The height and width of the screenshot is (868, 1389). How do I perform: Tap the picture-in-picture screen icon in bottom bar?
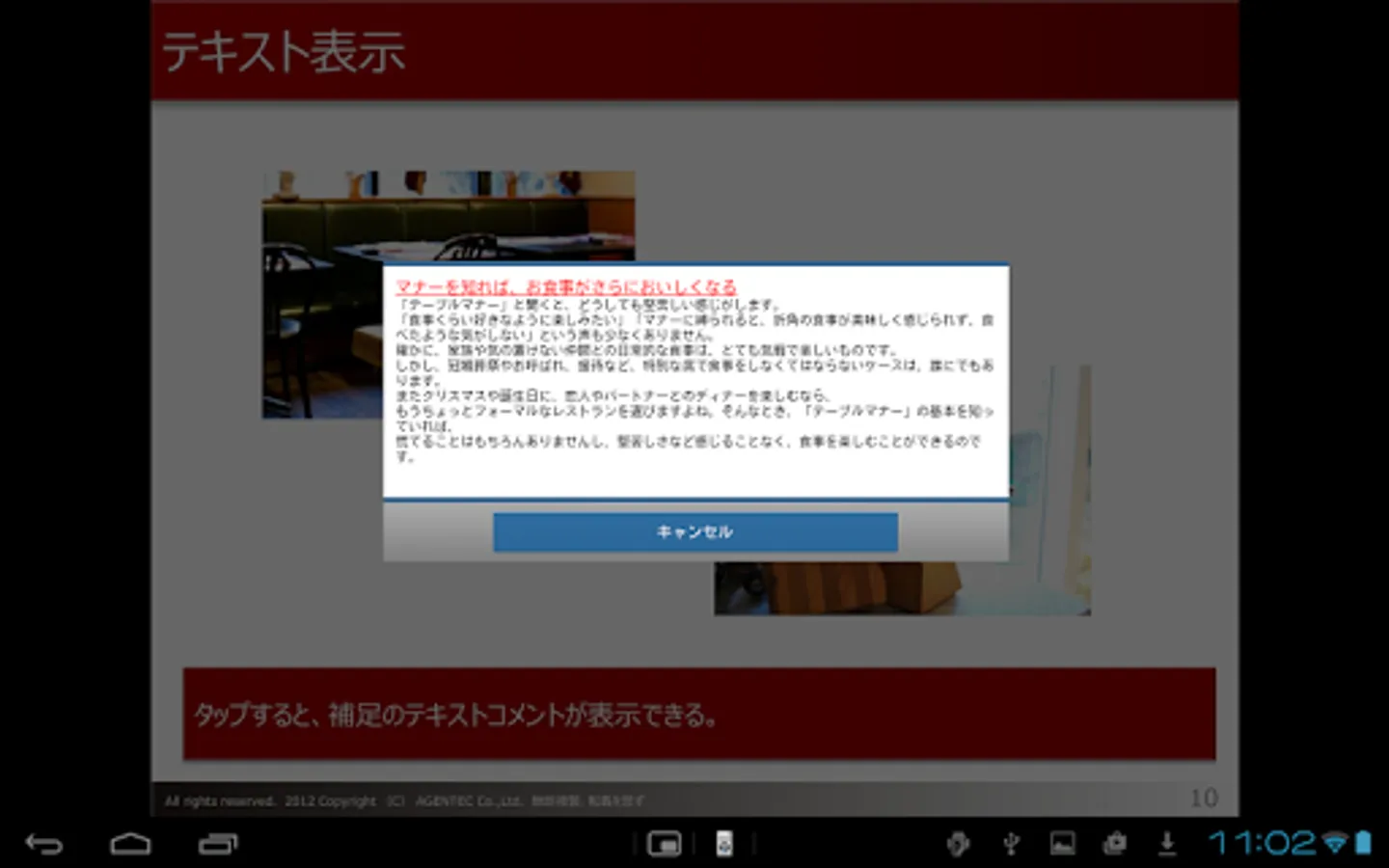[664, 844]
